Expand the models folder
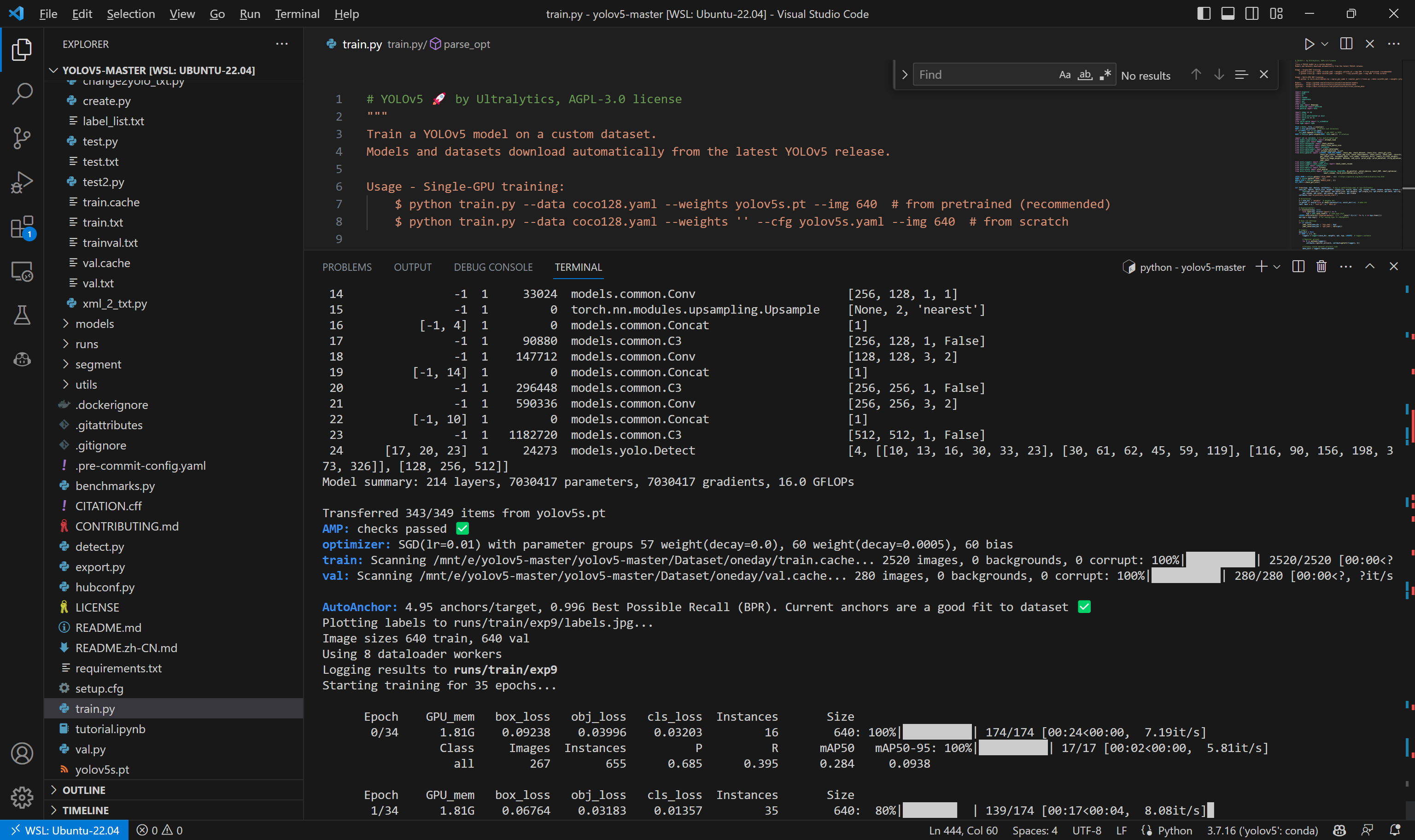The width and height of the screenshot is (1415, 840). click(173, 324)
